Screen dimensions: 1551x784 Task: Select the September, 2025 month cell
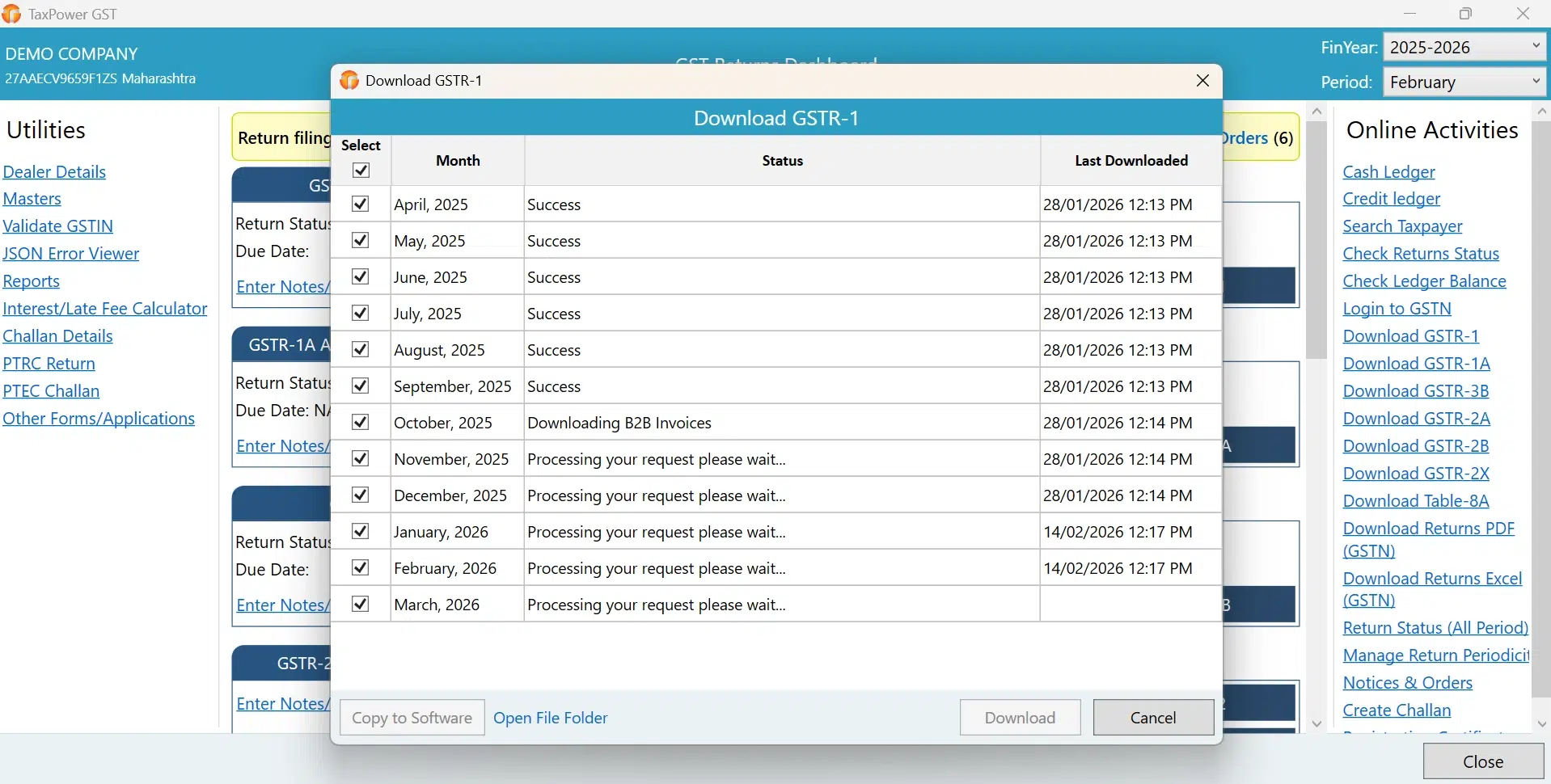pos(458,386)
